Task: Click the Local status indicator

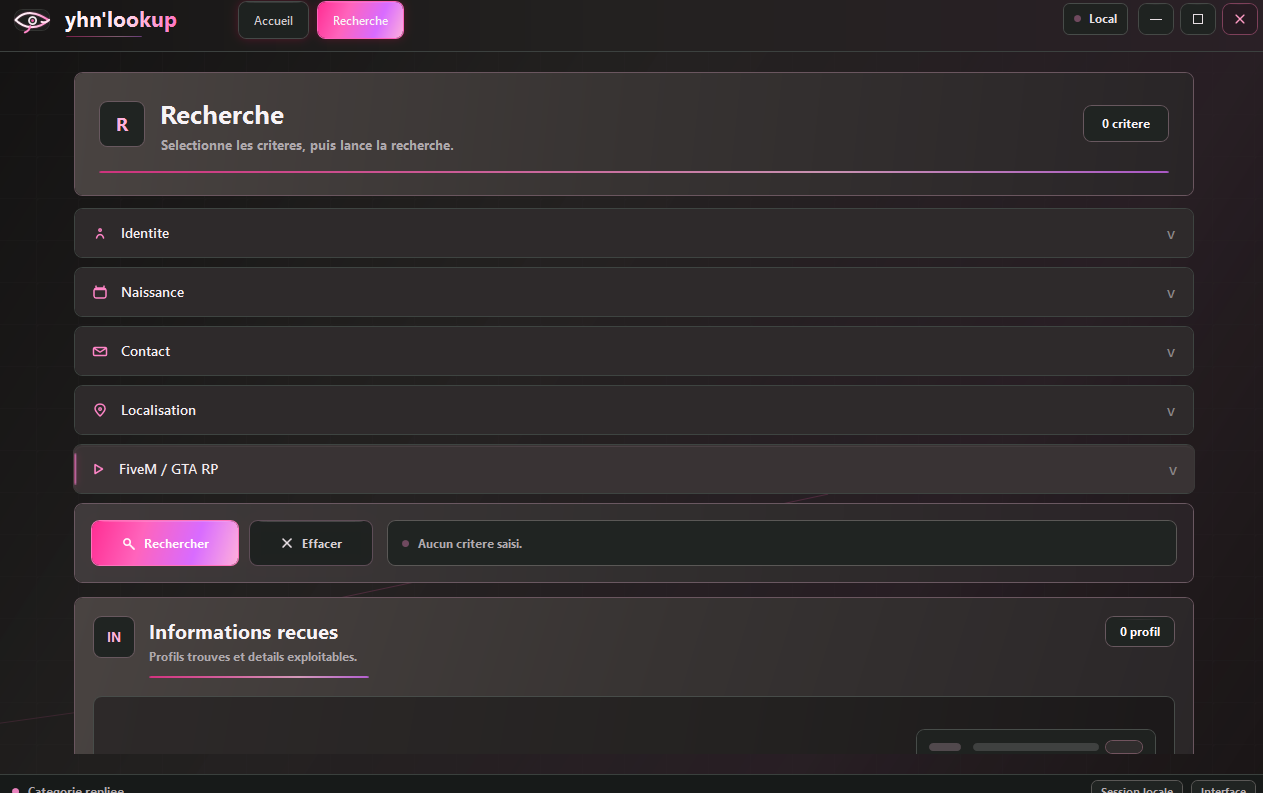Action: pyautogui.click(x=1095, y=19)
